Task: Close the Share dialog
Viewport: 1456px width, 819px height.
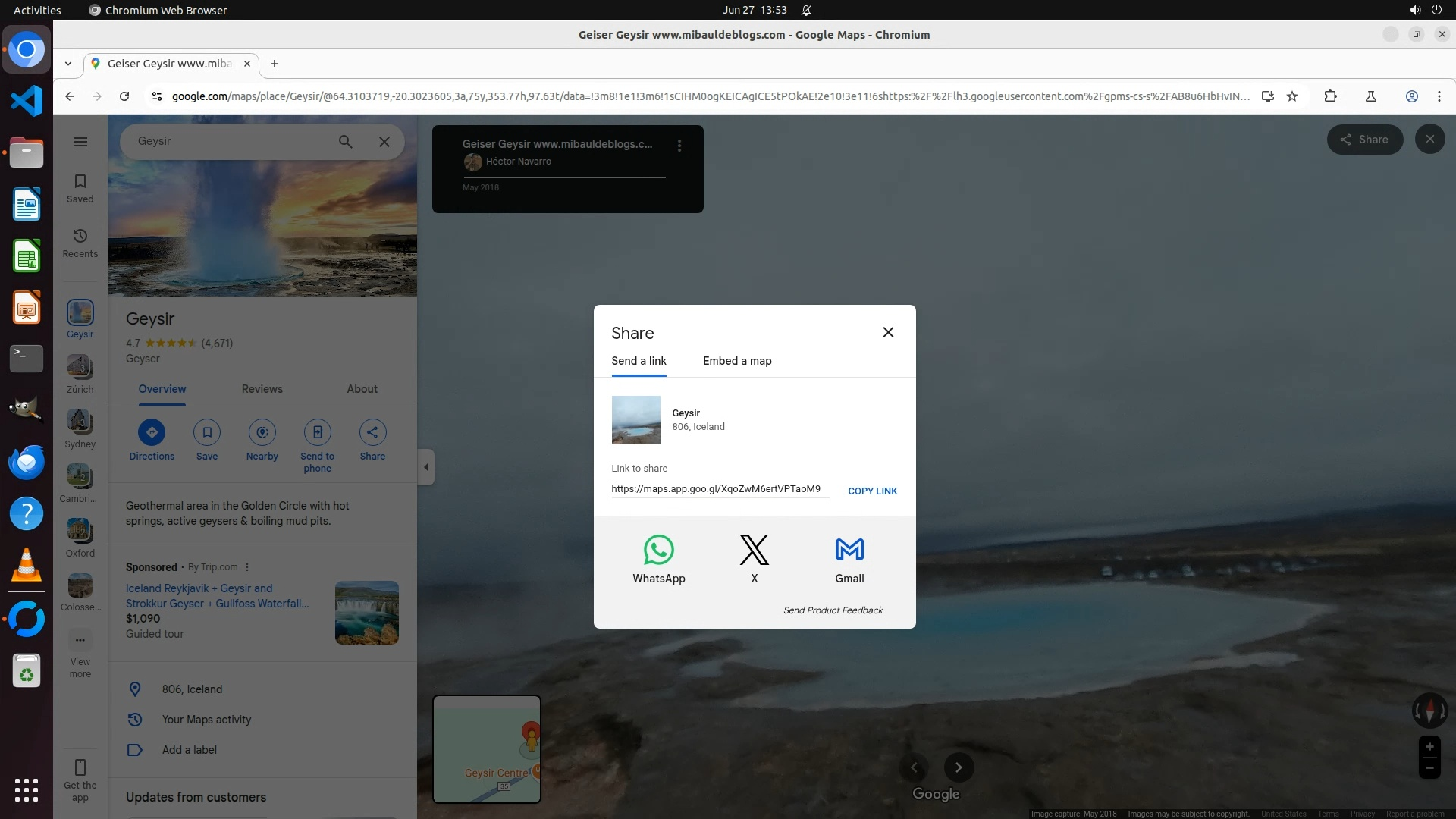Action: point(888,333)
